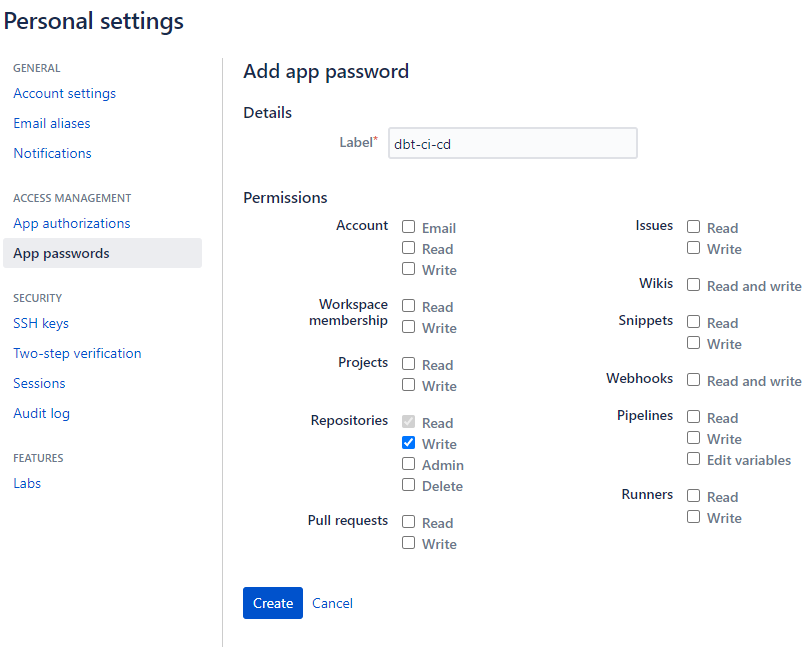Check Webhooks Read and write permission
This screenshot has height=647, width=808.
(x=694, y=380)
